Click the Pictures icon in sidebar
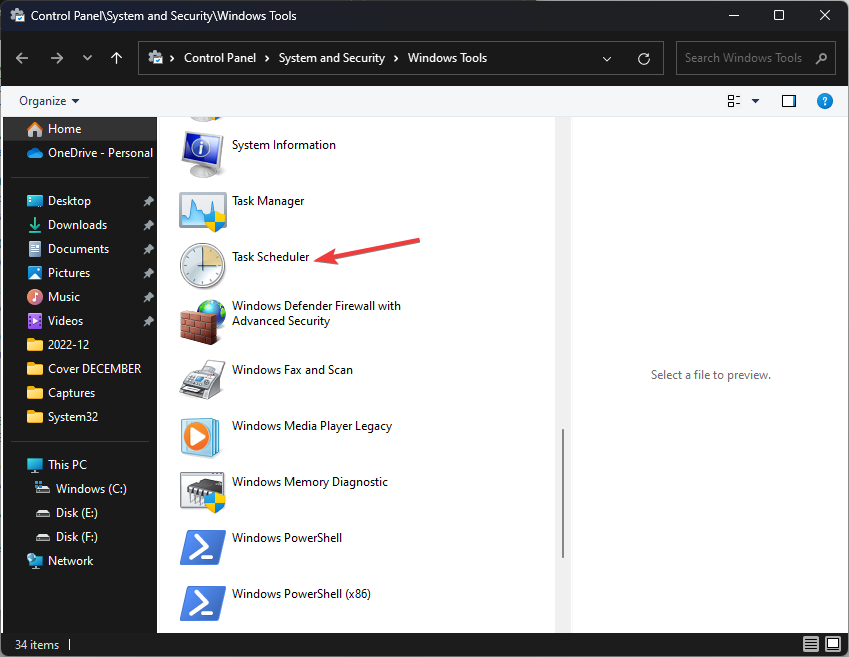Viewport: 849px width, 657px height. (35, 273)
